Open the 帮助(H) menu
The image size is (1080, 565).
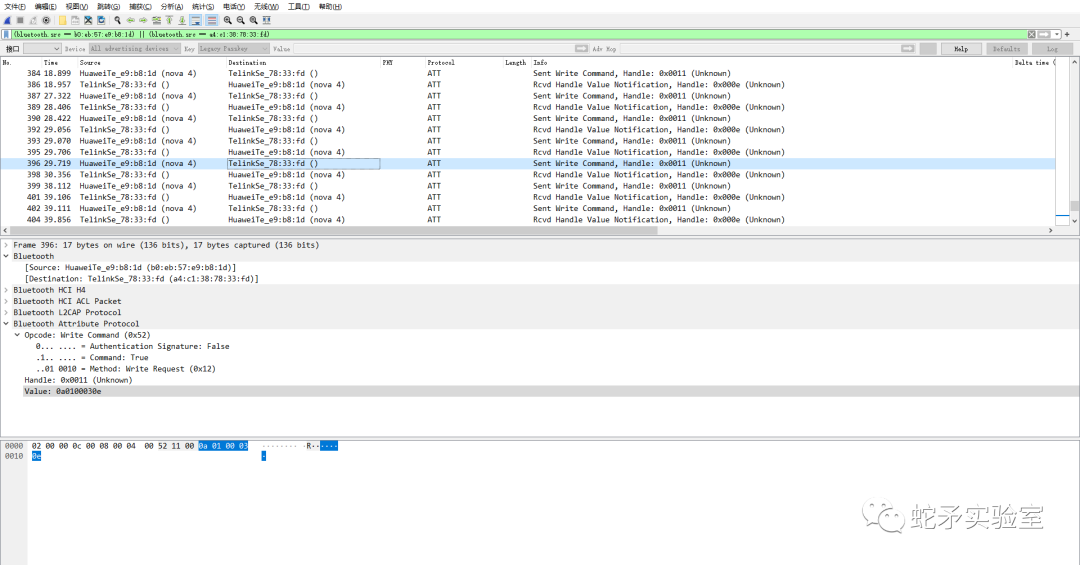[x=330, y=7]
